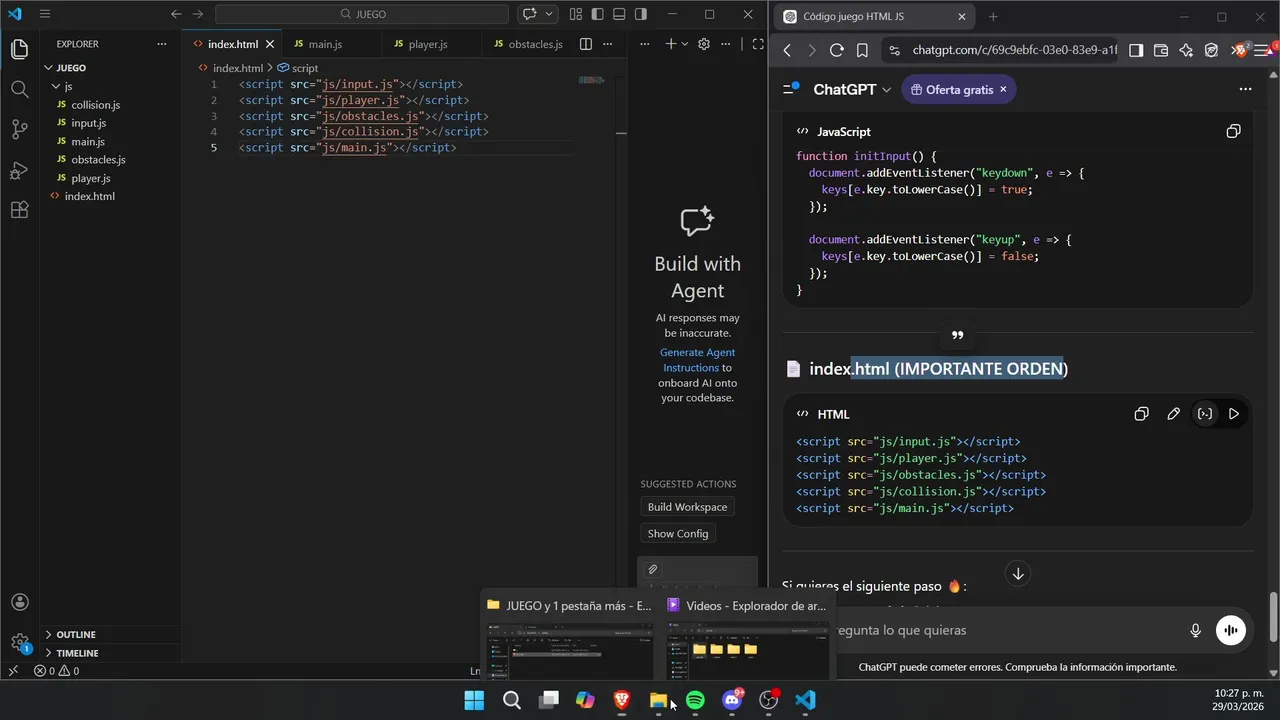This screenshot has height=720, width=1280.
Task: Toggle the primary side bar visibility
Action: 597,14
